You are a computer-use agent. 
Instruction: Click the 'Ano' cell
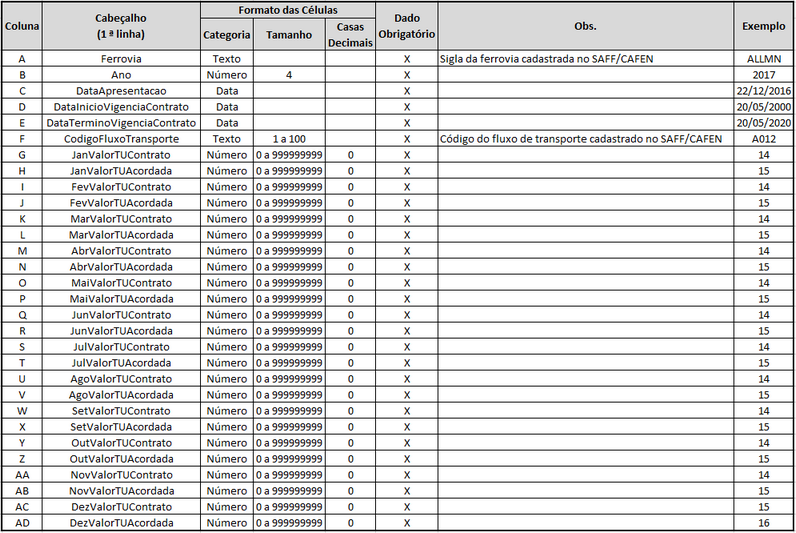pyautogui.click(x=121, y=75)
